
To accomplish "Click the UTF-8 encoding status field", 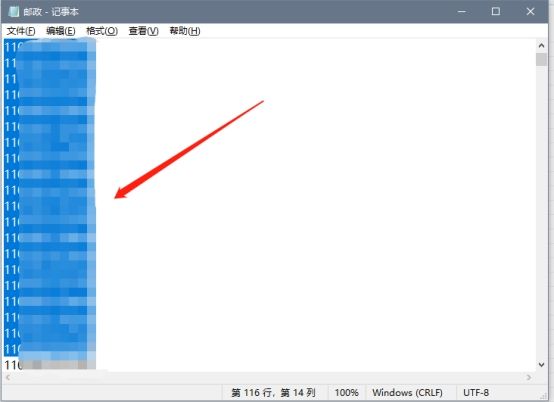I will click(476, 392).
